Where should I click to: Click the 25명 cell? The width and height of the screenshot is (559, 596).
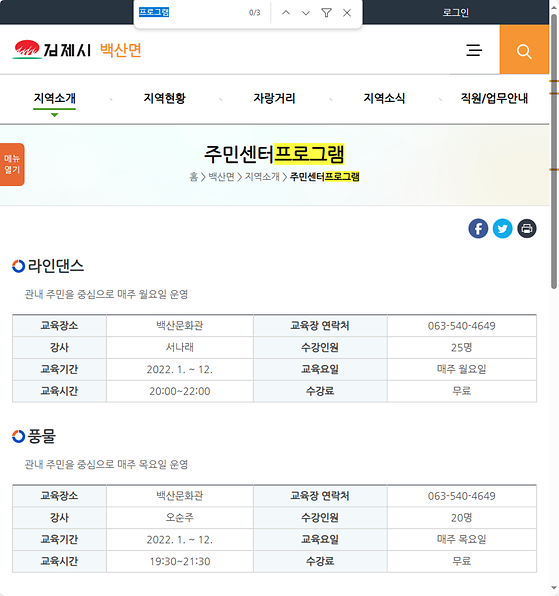(462, 347)
